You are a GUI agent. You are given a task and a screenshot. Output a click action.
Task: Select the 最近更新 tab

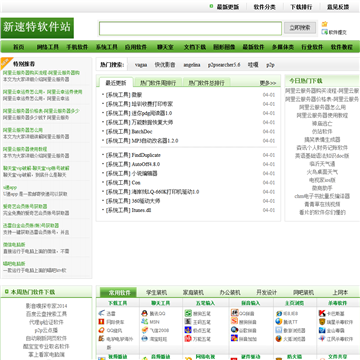point(116,83)
